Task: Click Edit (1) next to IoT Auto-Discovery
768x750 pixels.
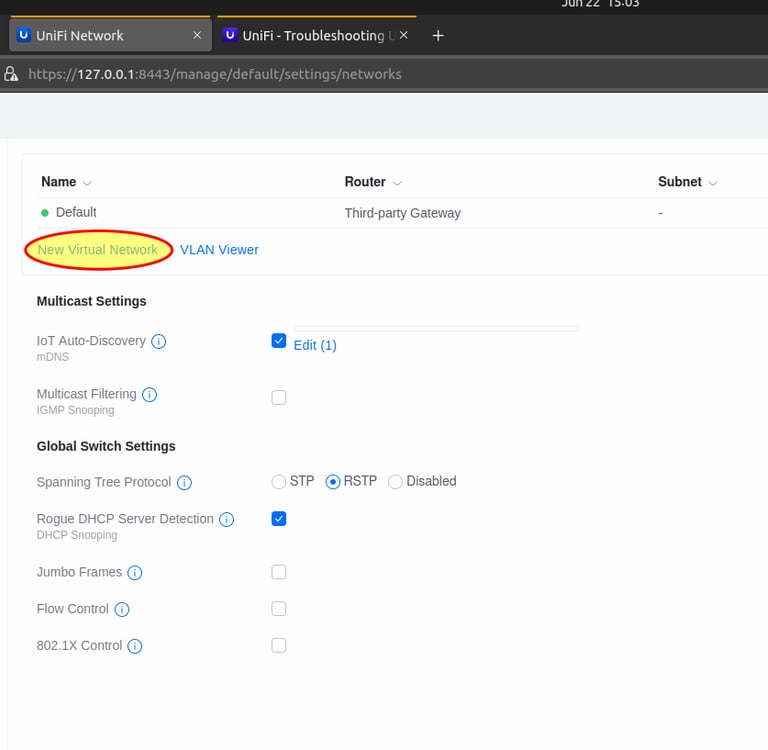Action: click(315, 345)
